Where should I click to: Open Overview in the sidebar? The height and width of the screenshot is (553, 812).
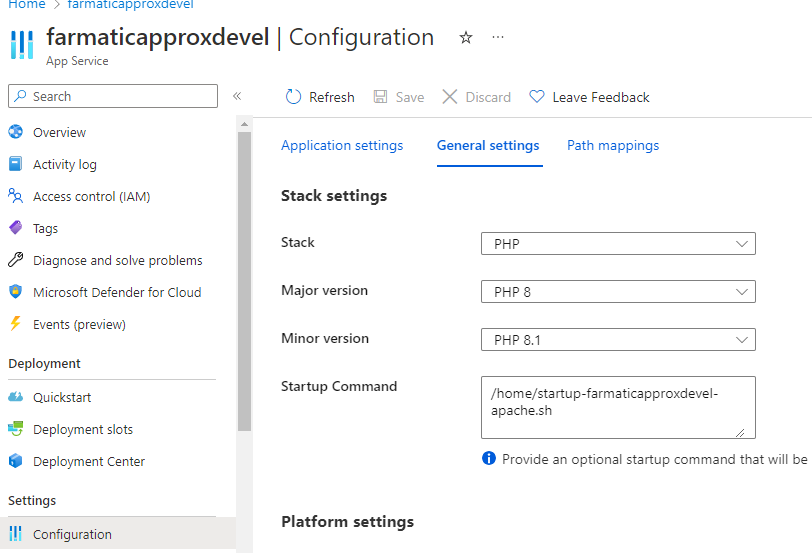(60, 133)
